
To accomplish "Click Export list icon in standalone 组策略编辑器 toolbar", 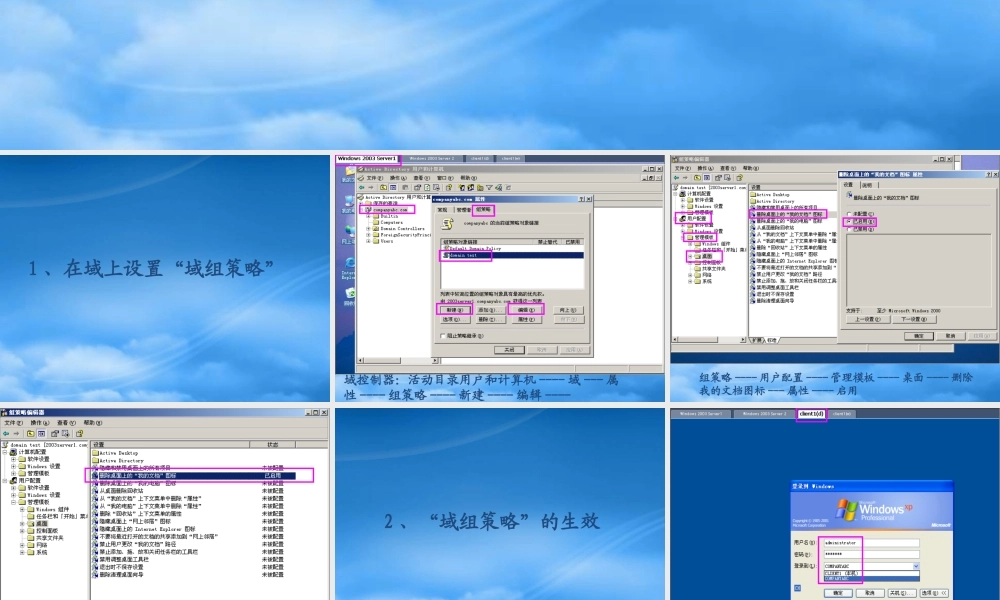I will click(x=66, y=434).
